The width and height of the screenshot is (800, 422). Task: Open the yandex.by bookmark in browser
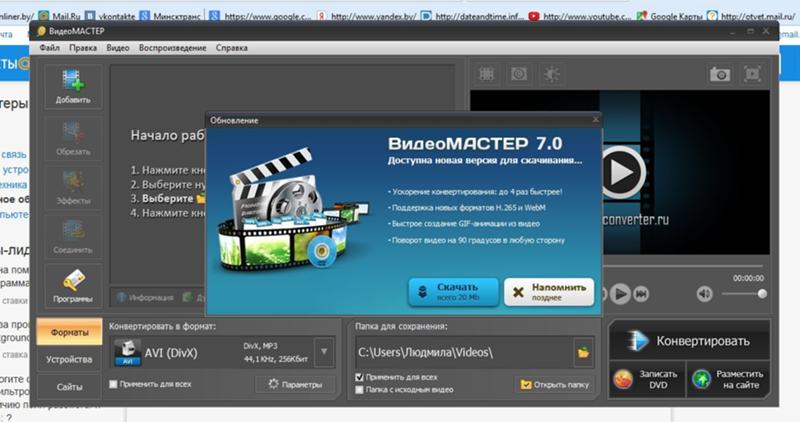[367, 16]
